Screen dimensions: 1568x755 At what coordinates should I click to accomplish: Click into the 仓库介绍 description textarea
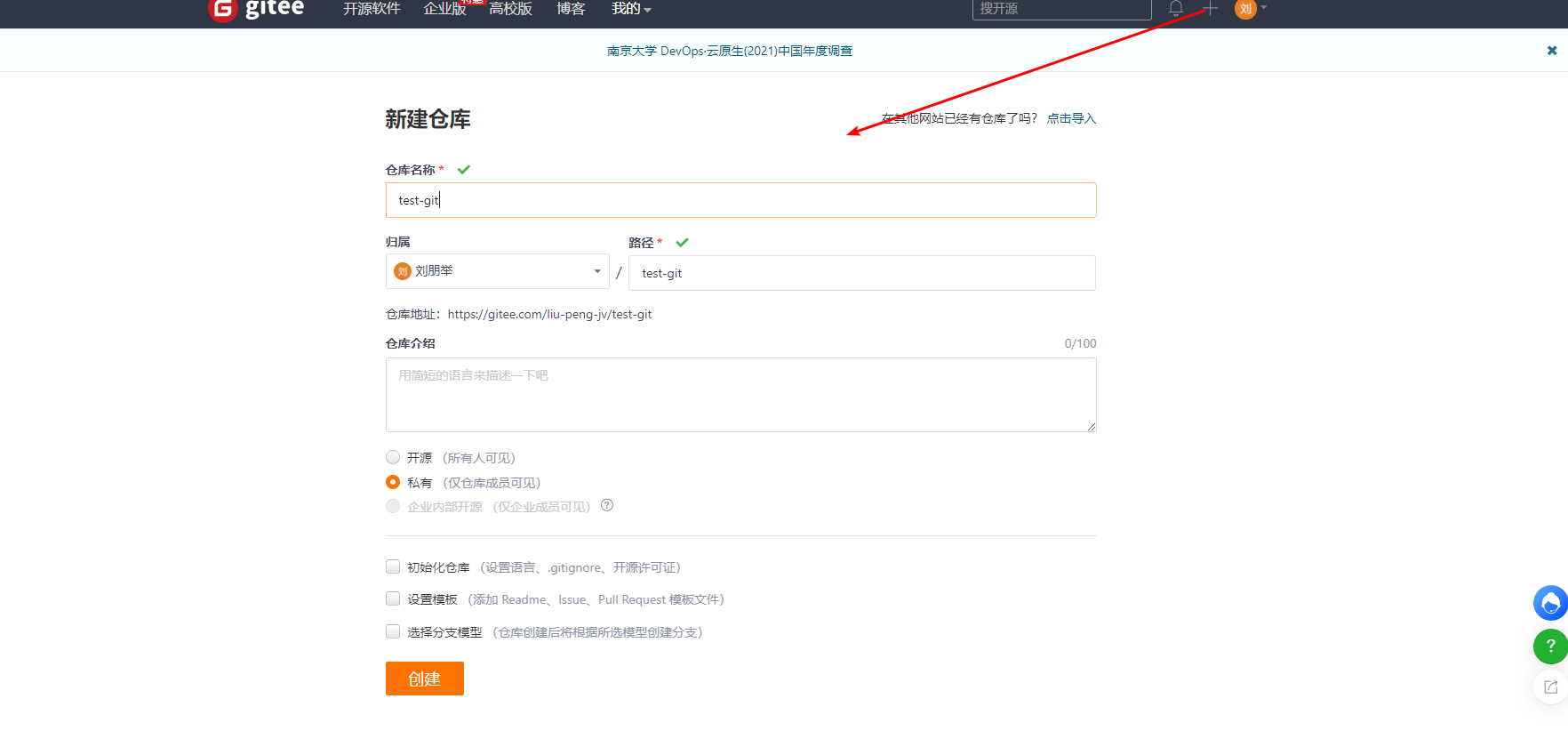click(x=741, y=395)
